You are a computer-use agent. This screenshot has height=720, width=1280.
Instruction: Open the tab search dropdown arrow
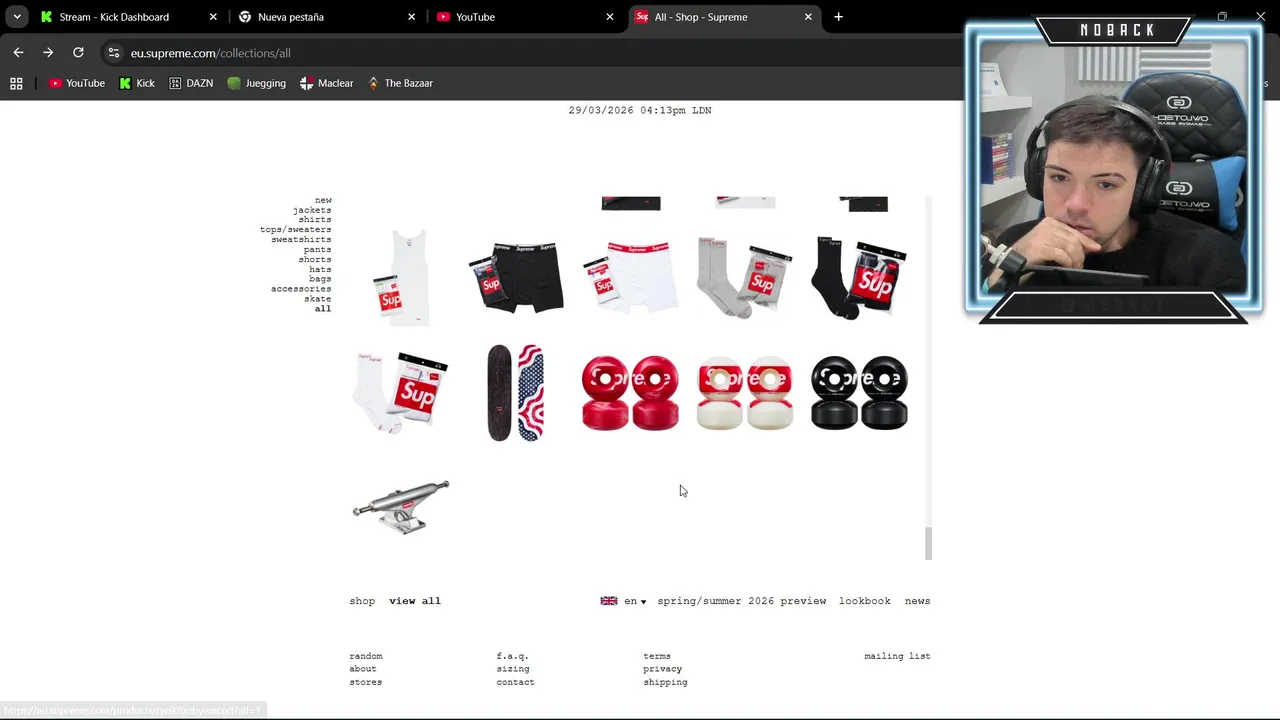coord(17,17)
